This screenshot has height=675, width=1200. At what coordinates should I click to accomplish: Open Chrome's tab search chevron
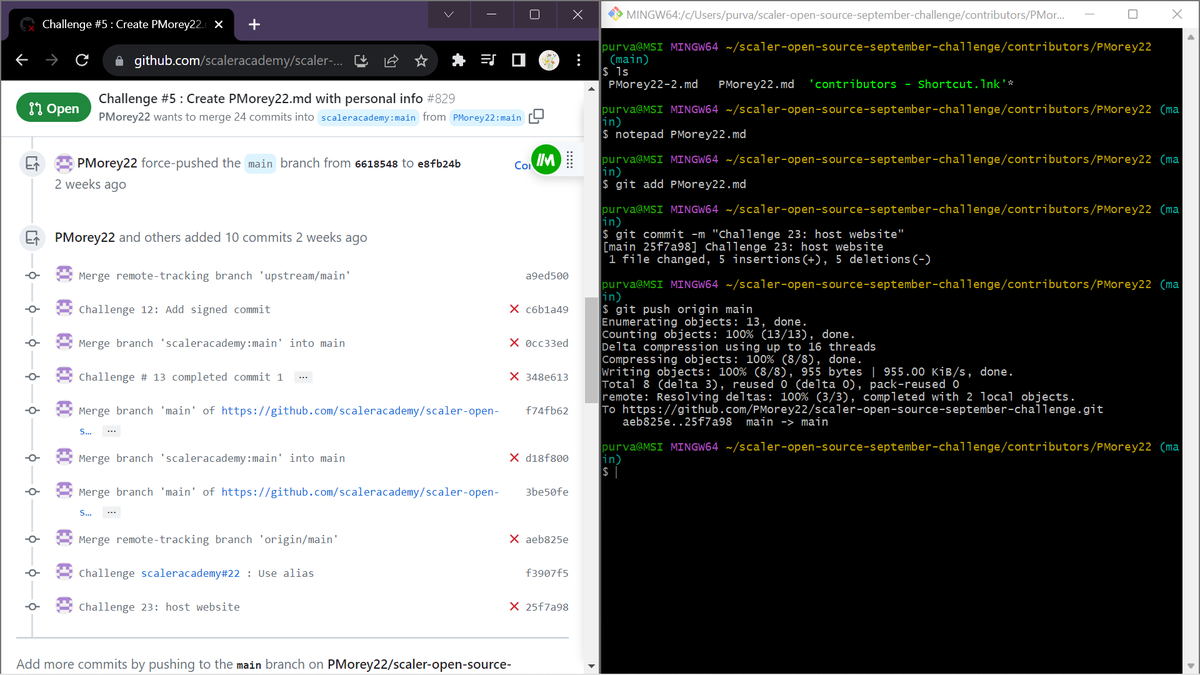pos(449,14)
